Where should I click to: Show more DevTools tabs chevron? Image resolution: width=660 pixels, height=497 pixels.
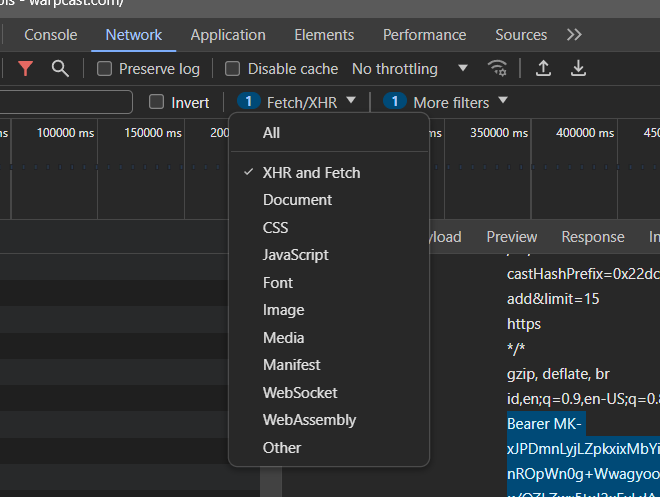point(574,35)
